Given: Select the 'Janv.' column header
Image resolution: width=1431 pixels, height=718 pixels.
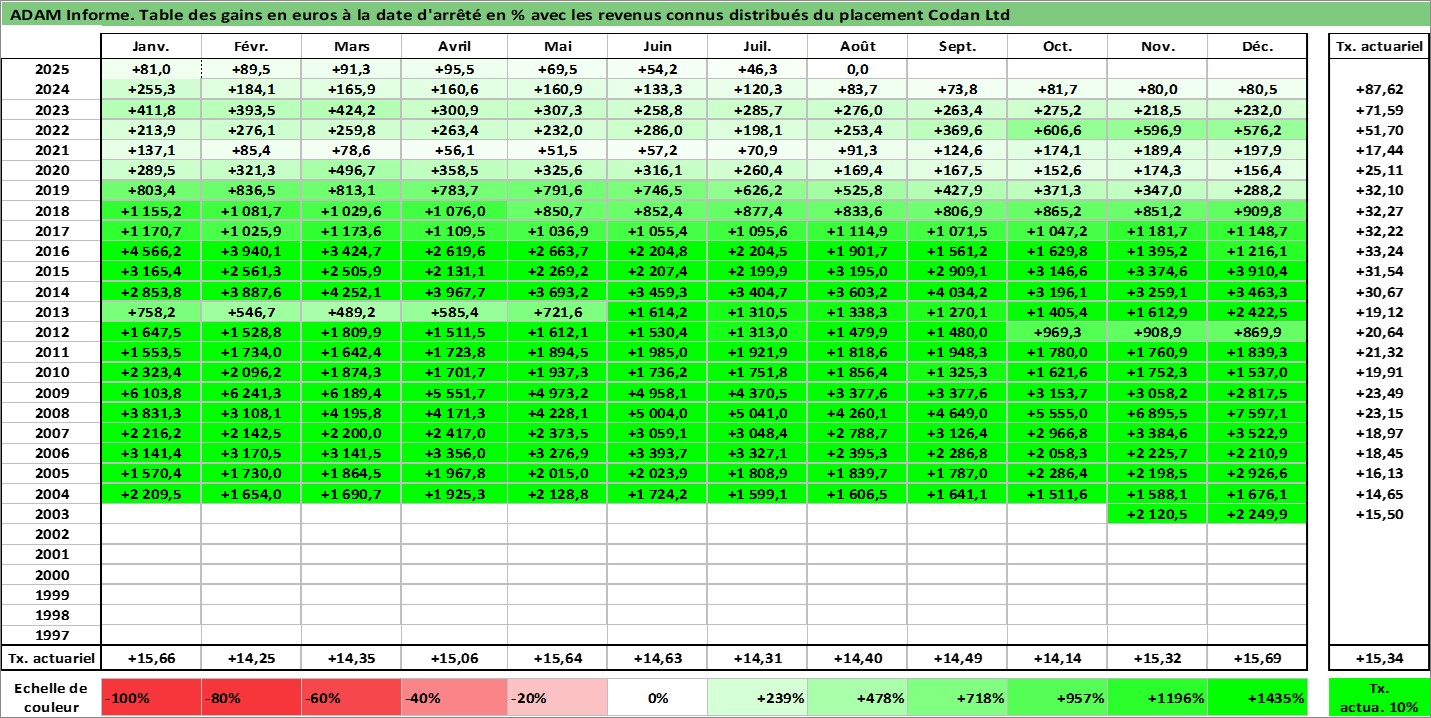Looking at the screenshot, I should pos(151,47).
